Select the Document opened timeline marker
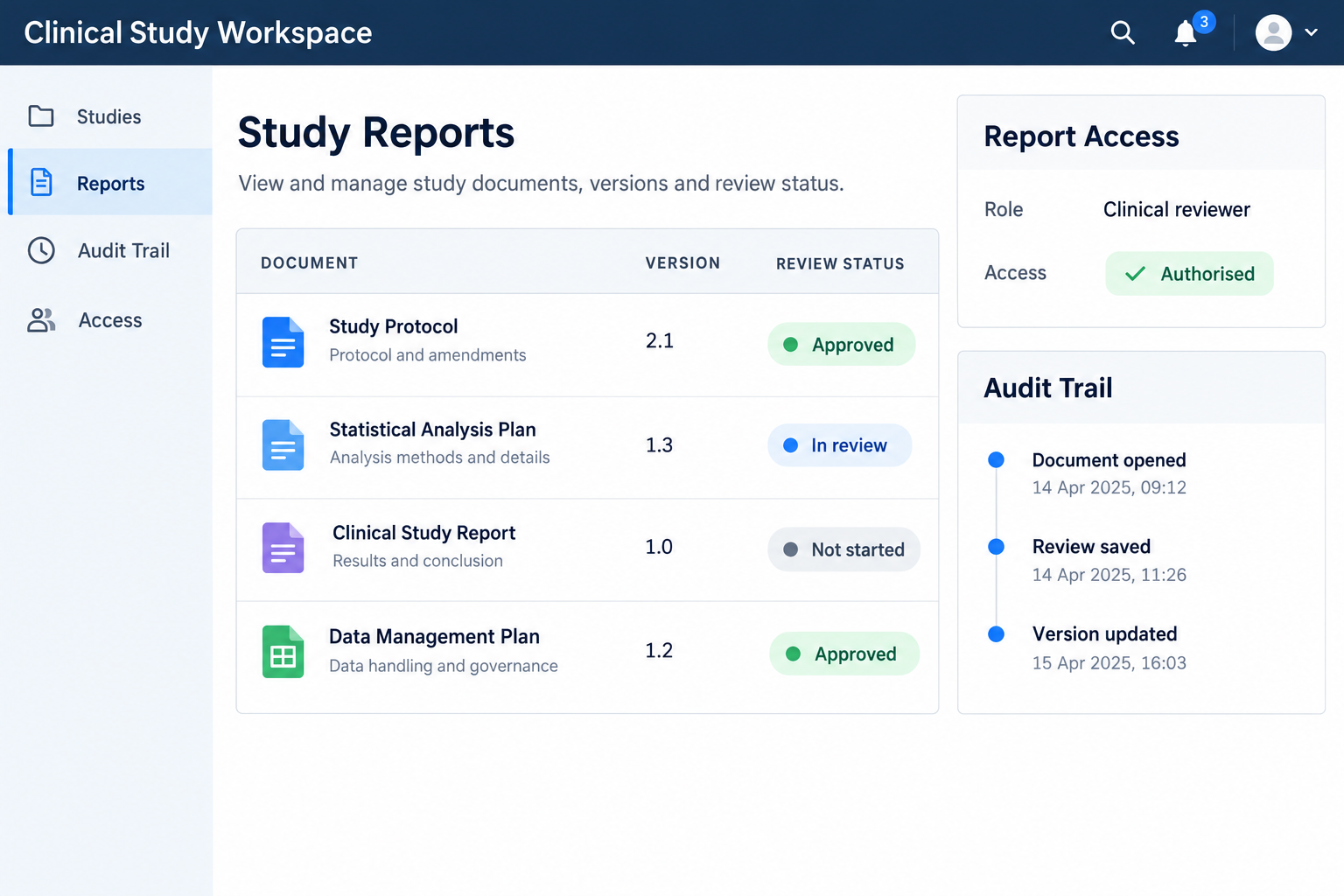1344x896 pixels. [x=996, y=459]
